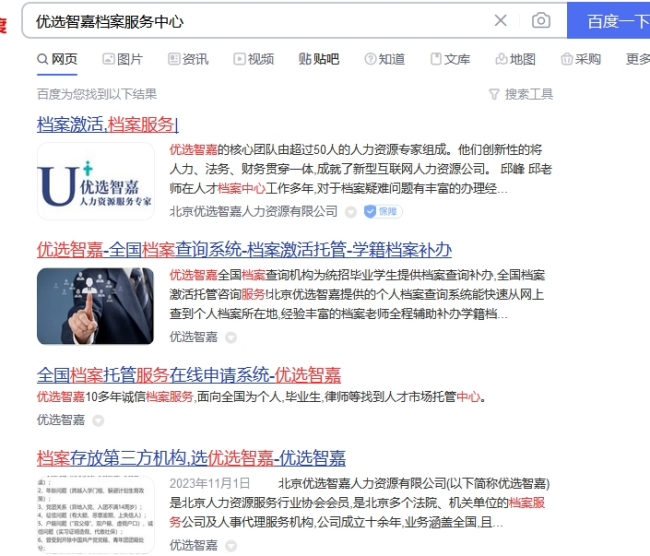Click the 优选智嘉 U logo thumbnail
Viewport: 650px width, 556px height.
pos(96,181)
